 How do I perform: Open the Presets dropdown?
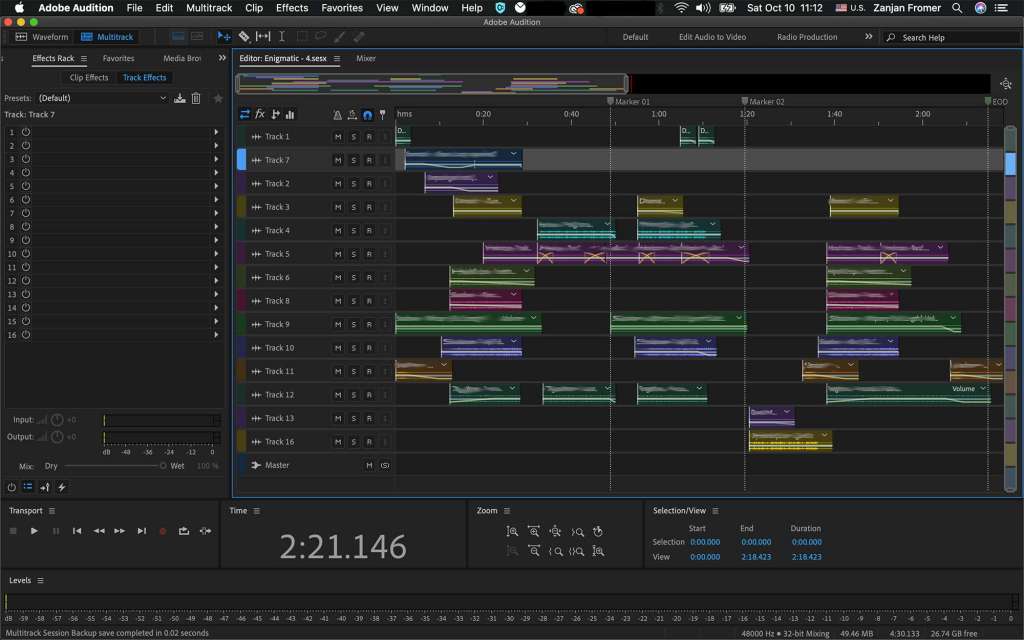tap(103, 98)
